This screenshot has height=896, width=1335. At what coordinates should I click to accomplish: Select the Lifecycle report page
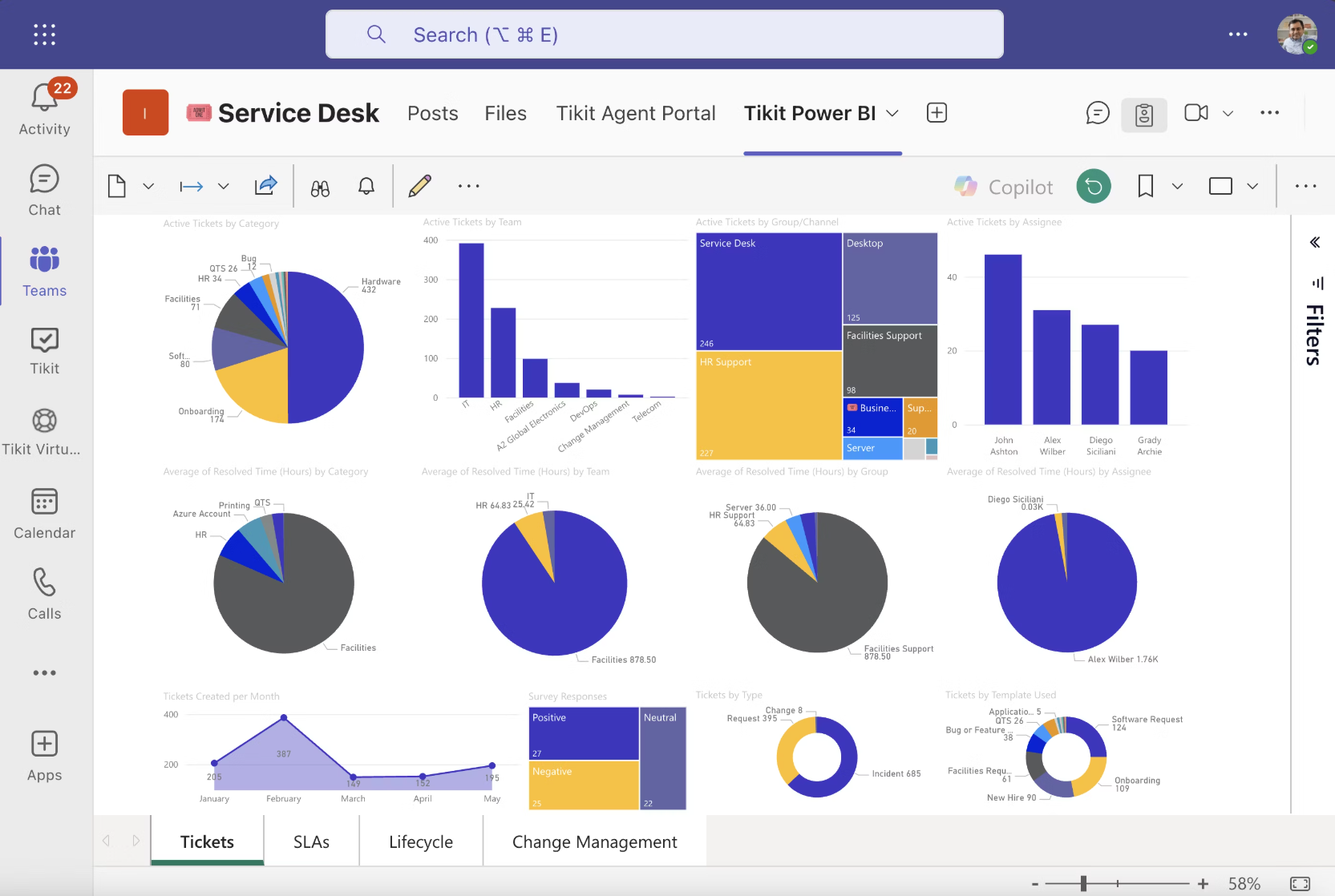[x=421, y=842]
